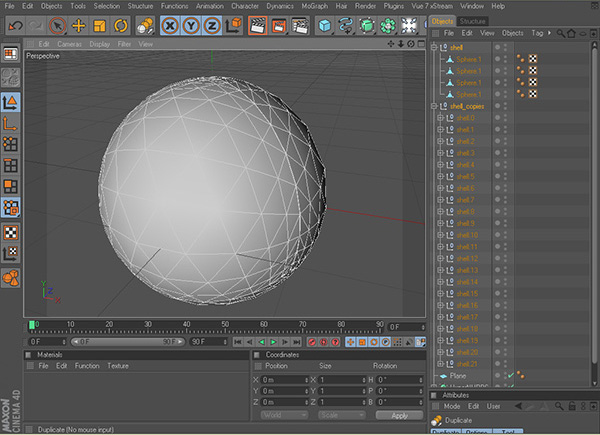
Task: Play animation forwards
Action: pyautogui.click(x=274, y=342)
